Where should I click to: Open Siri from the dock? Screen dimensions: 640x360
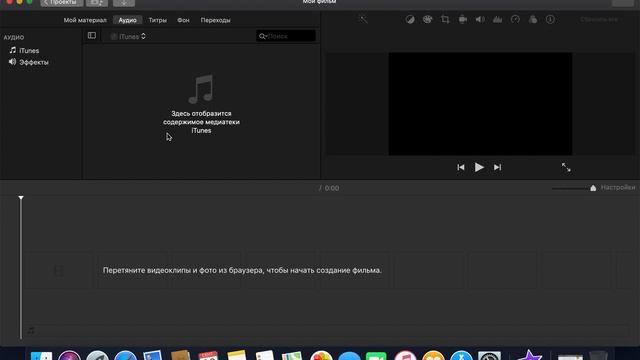click(69, 355)
